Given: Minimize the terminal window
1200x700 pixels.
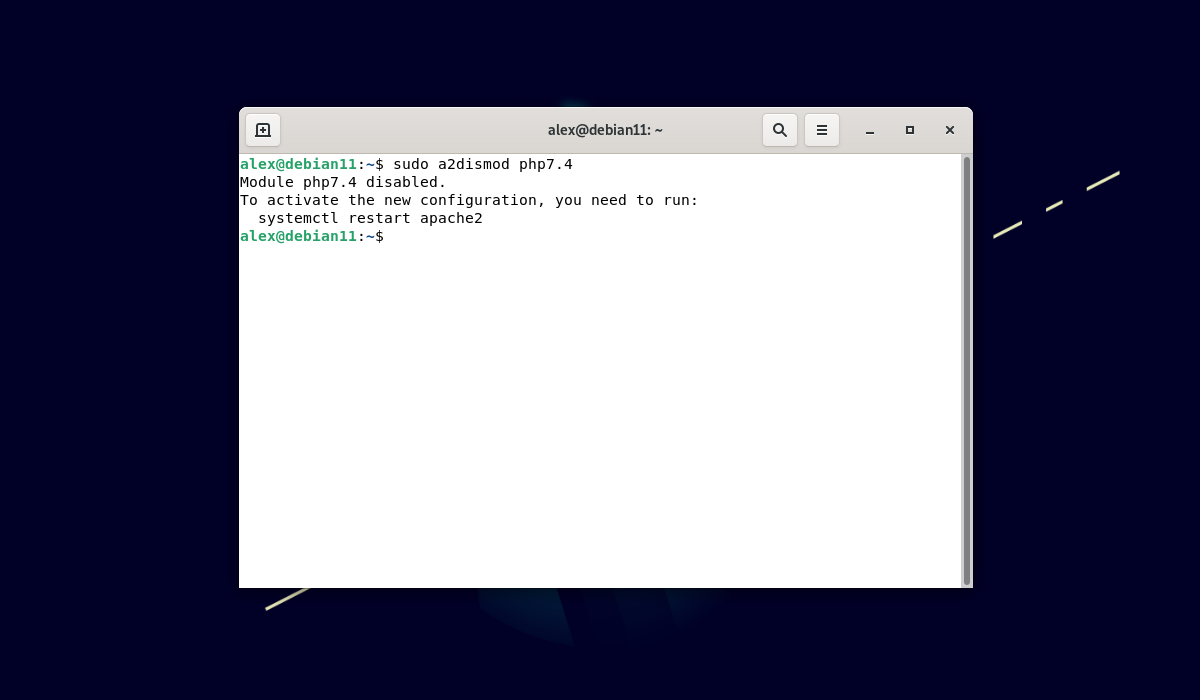Looking at the screenshot, I should pyautogui.click(x=870, y=130).
